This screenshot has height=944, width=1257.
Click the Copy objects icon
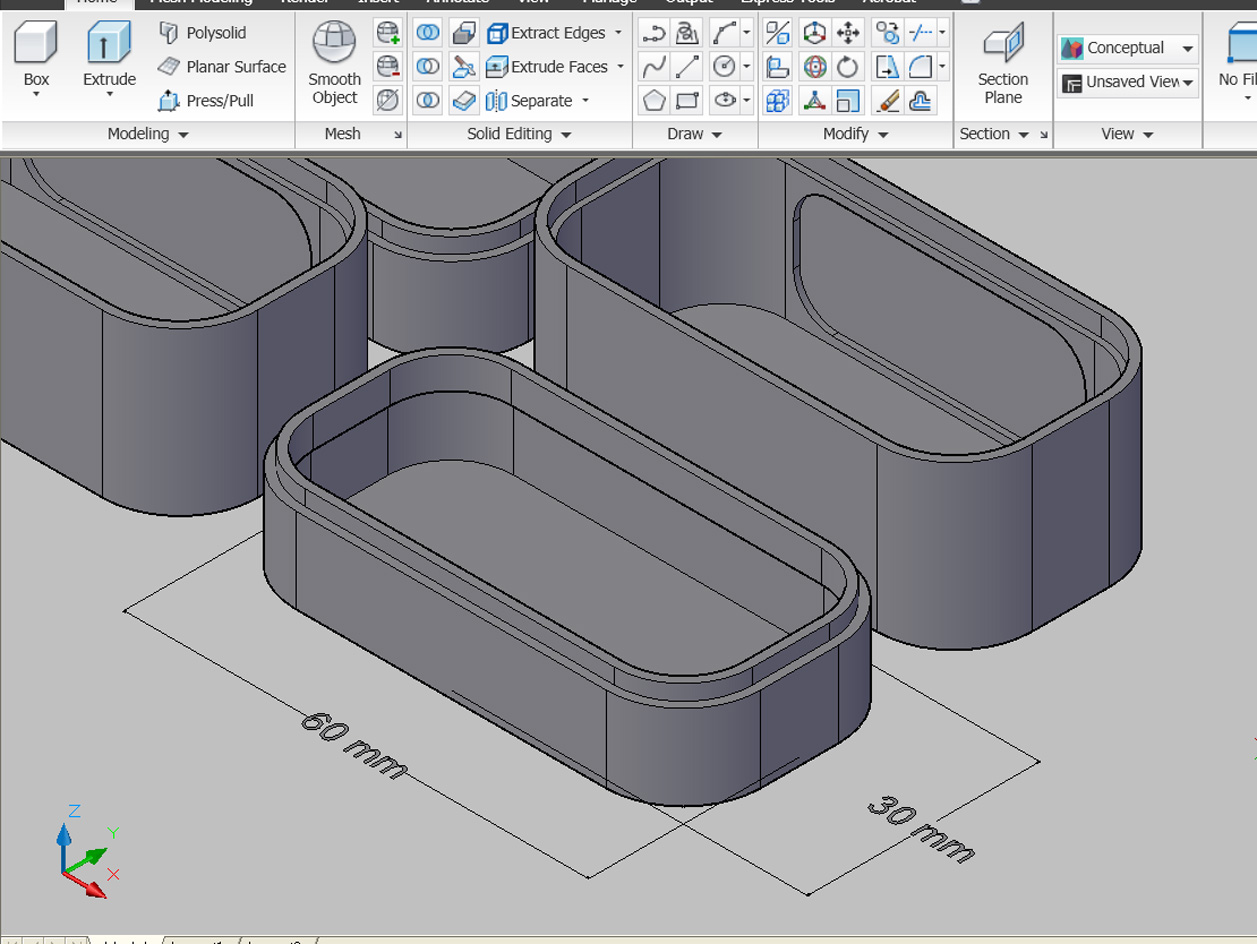[887, 33]
